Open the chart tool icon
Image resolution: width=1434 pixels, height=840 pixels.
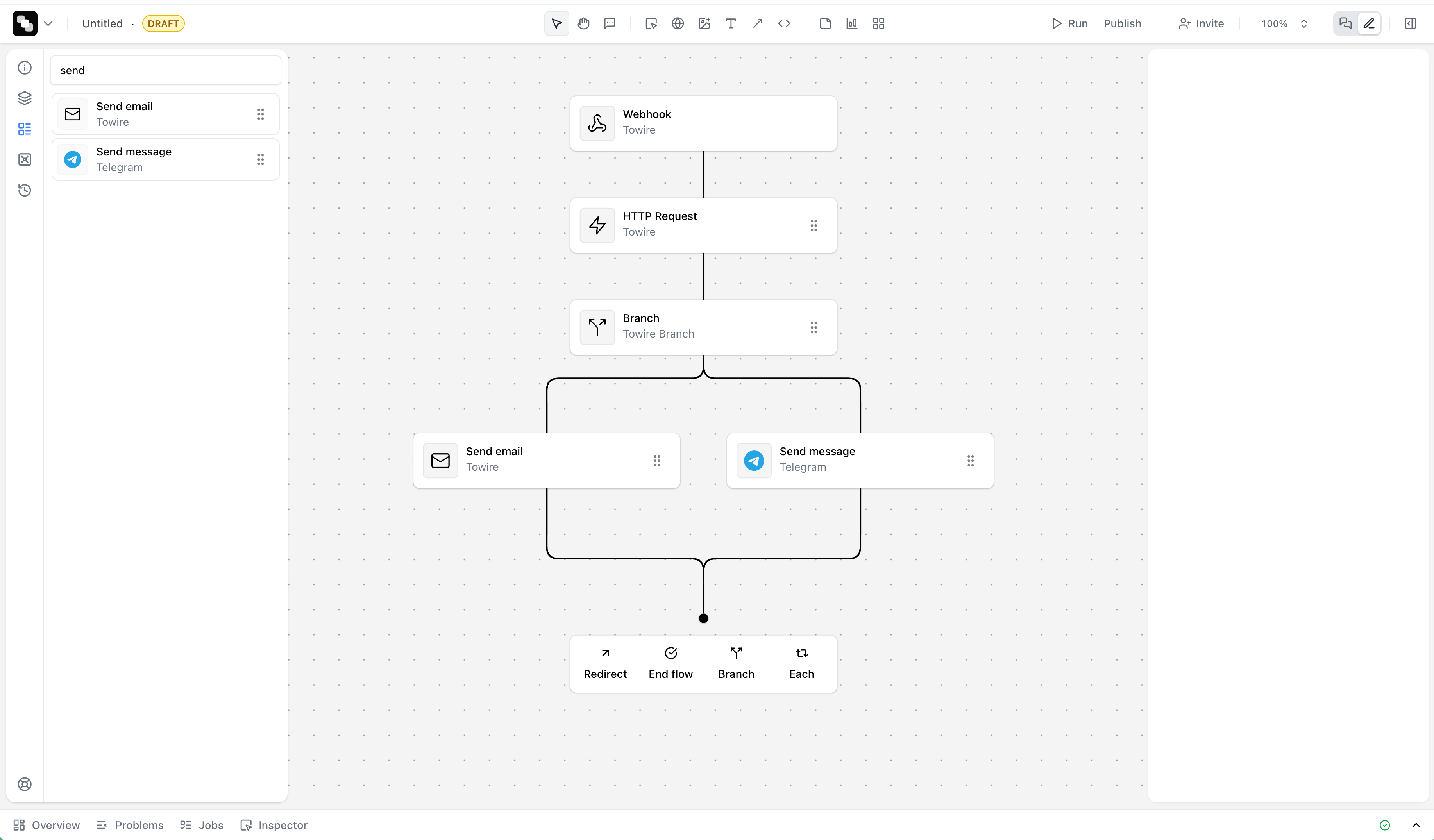pyautogui.click(x=851, y=23)
